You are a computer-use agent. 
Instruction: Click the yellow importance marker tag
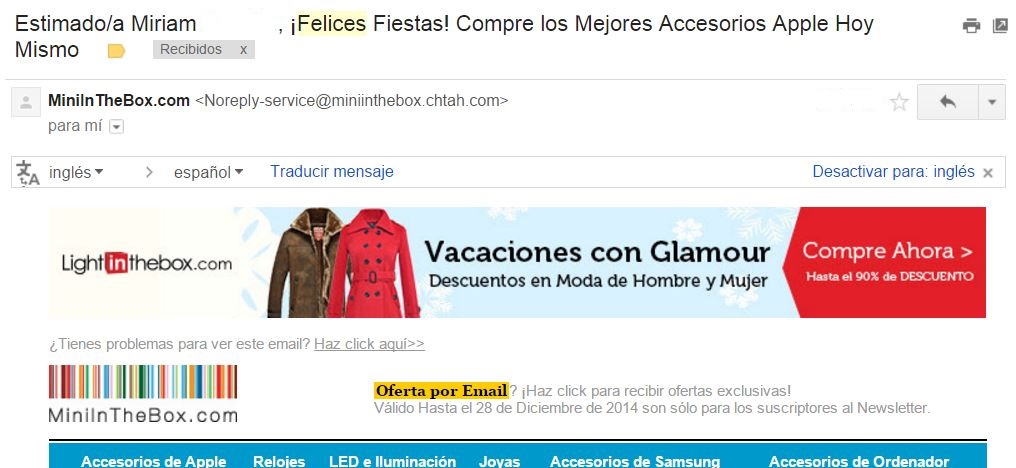pyautogui.click(x=117, y=51)
